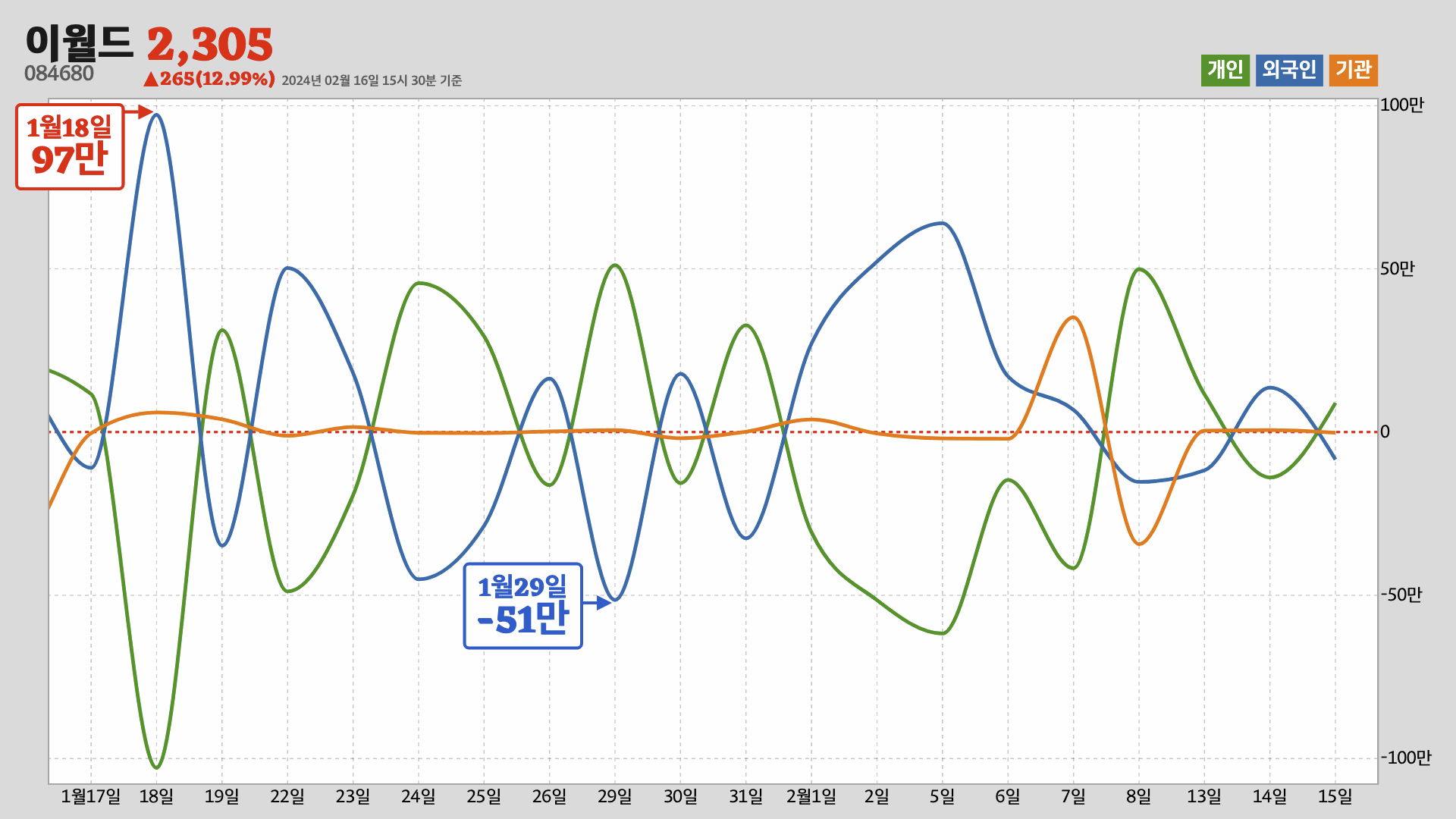Click the 7일 x-axis label
1456x819 pixels.
(1073, 797)
